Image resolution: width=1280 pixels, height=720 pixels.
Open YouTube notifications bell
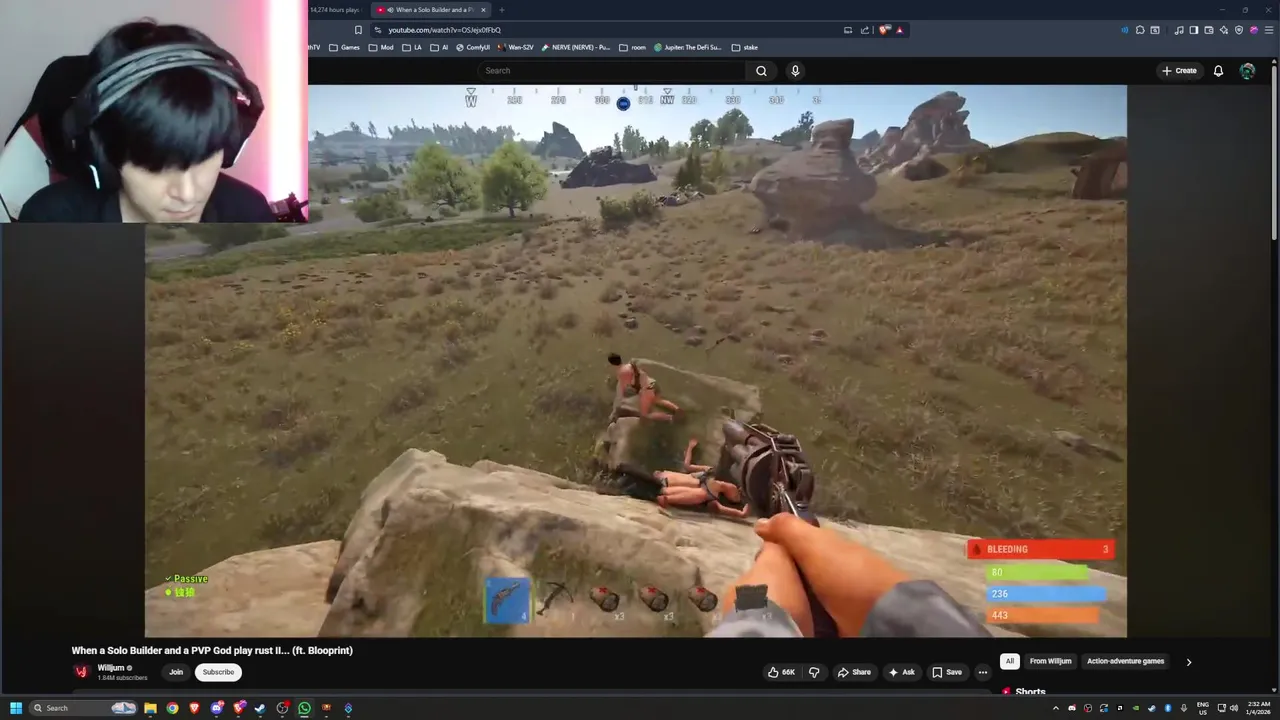pyautogui.click(x=1218, y=71)
